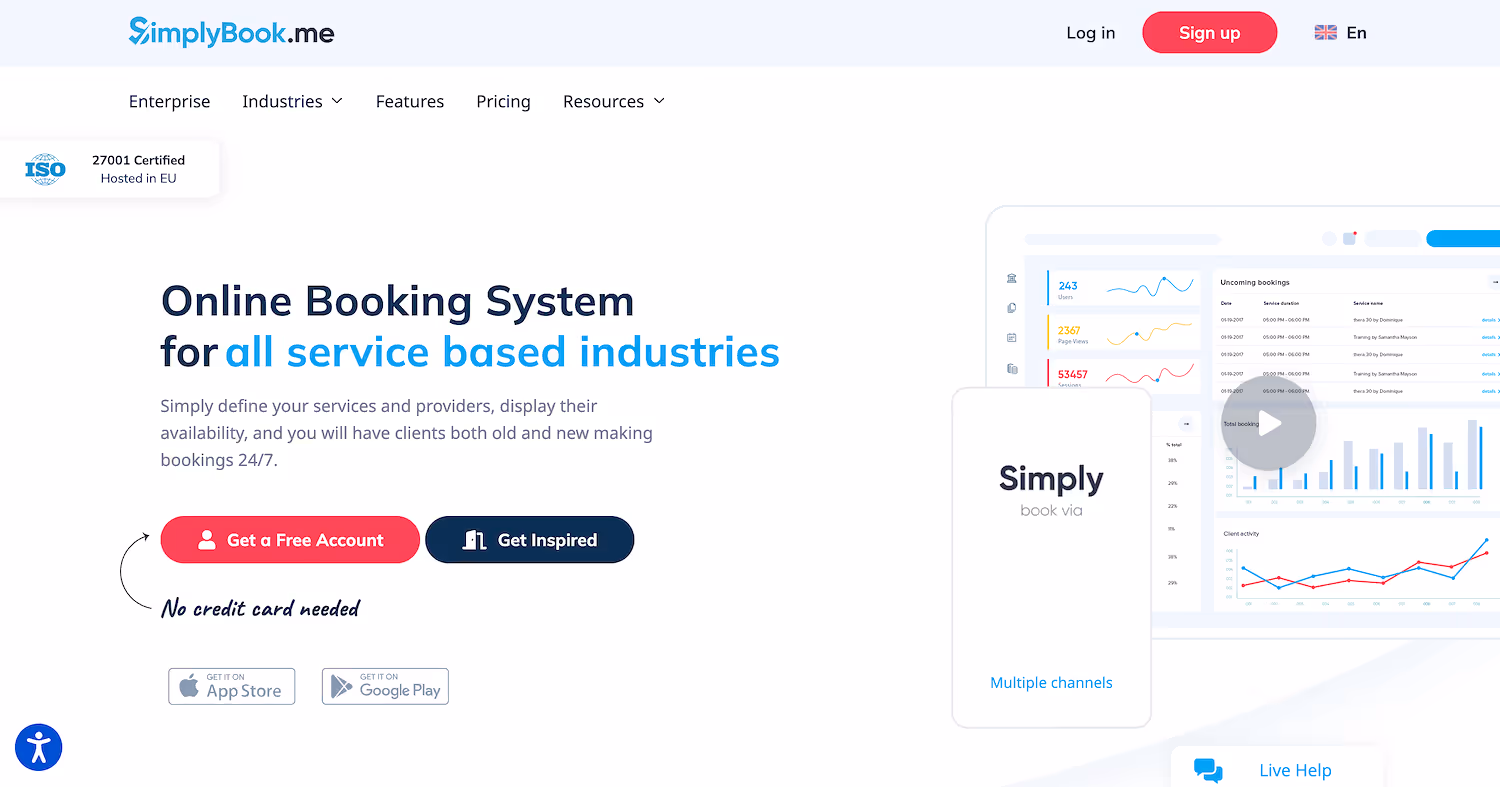Screen dimensions: 1500x787
Task: Click the UK flag language icon
Action: click(1325, 31)
